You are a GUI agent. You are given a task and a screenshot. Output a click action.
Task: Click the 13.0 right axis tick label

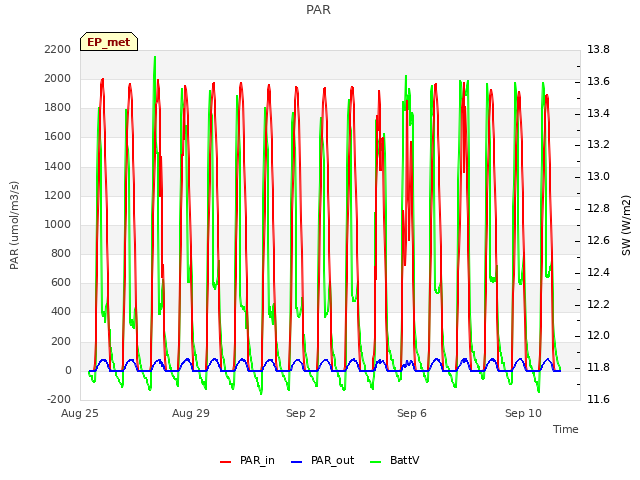(598, 176)
